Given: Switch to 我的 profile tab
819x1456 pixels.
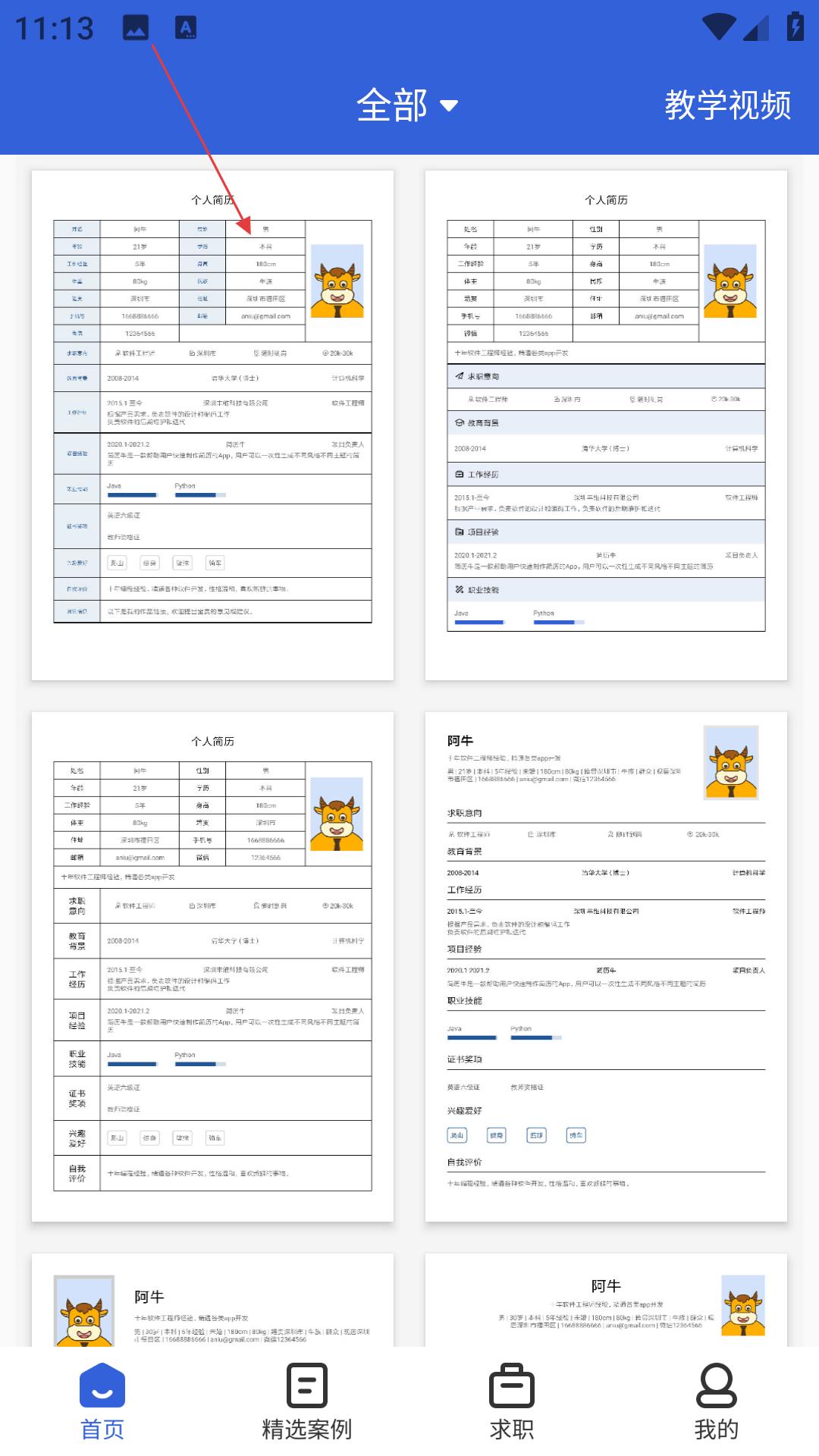Looking at the screenshot, I should [717, 1402].
